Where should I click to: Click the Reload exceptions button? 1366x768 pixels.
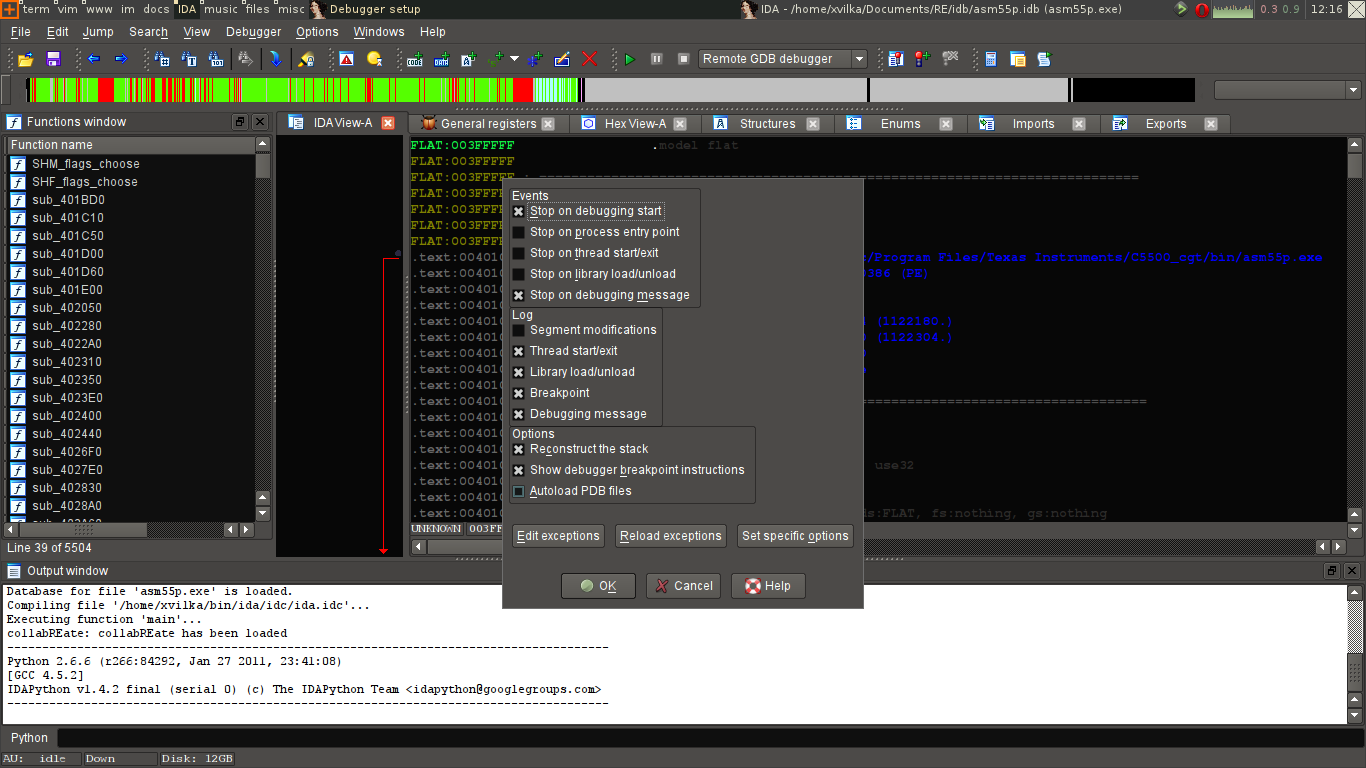(x=670, y=536)
